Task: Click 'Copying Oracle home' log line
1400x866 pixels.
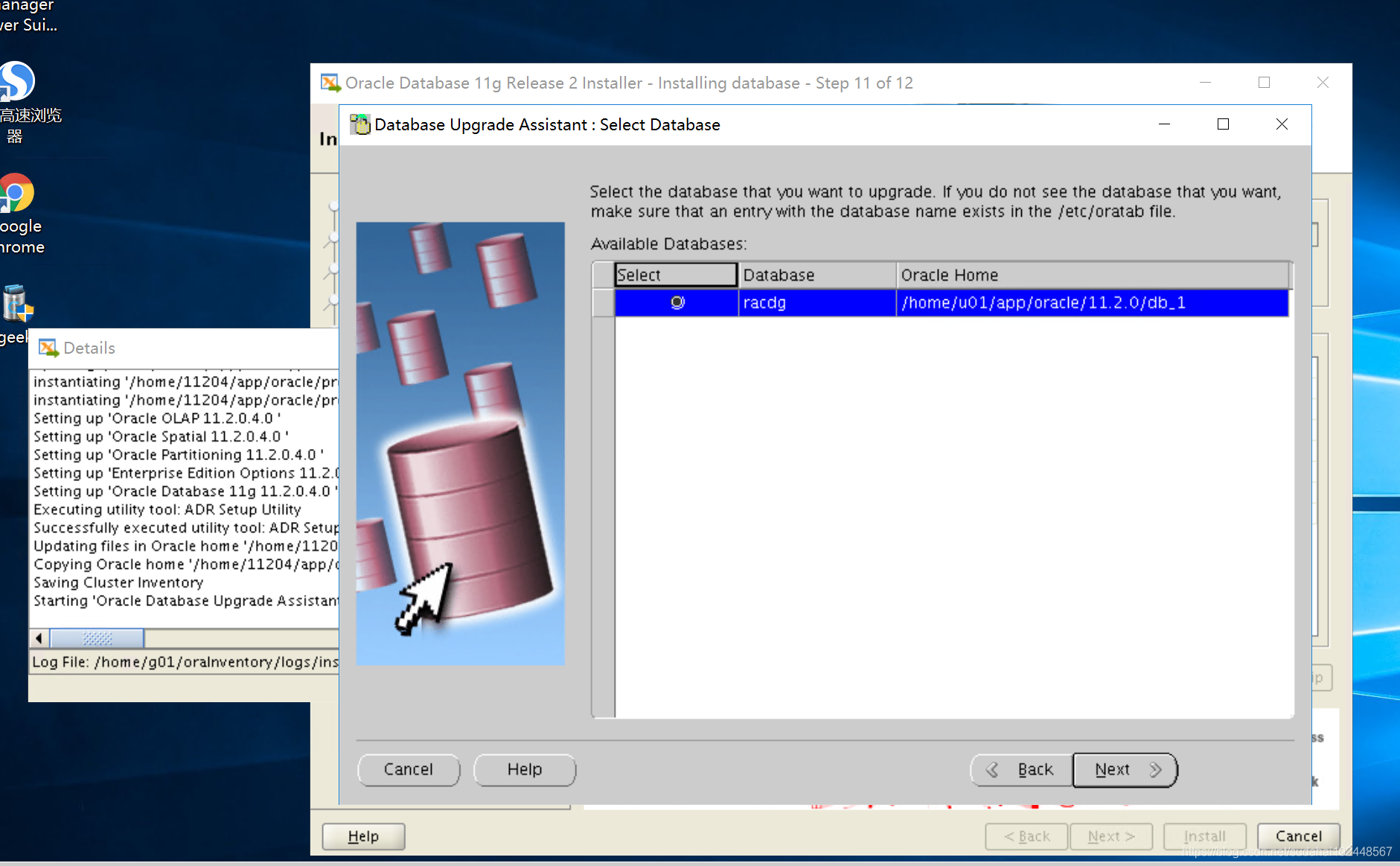Action: coord(186,564)
